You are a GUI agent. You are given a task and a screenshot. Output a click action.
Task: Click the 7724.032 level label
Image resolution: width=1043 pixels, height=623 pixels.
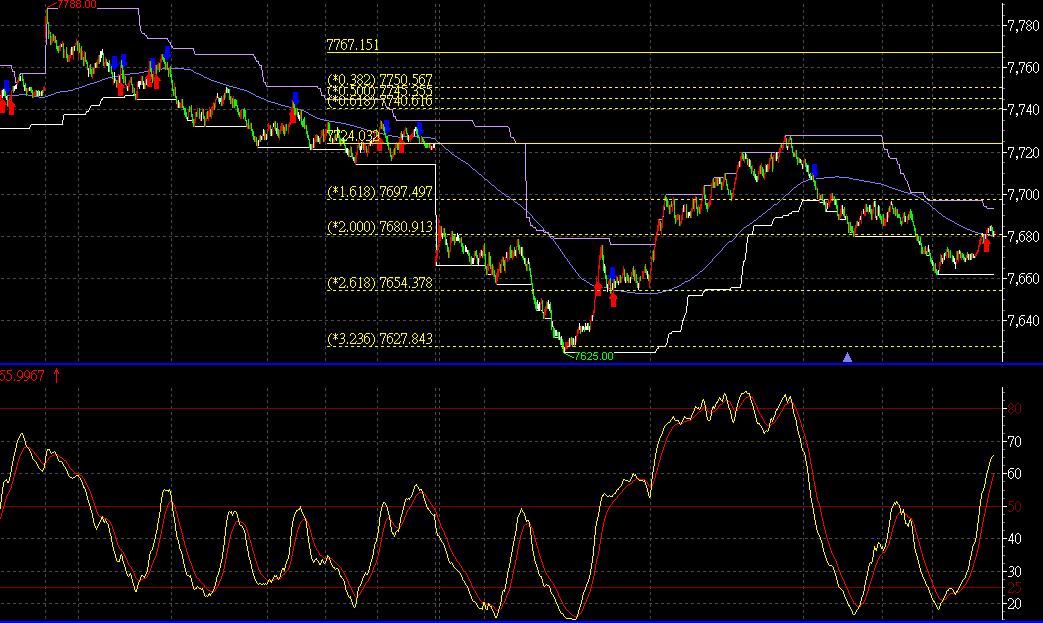point(353,136)
